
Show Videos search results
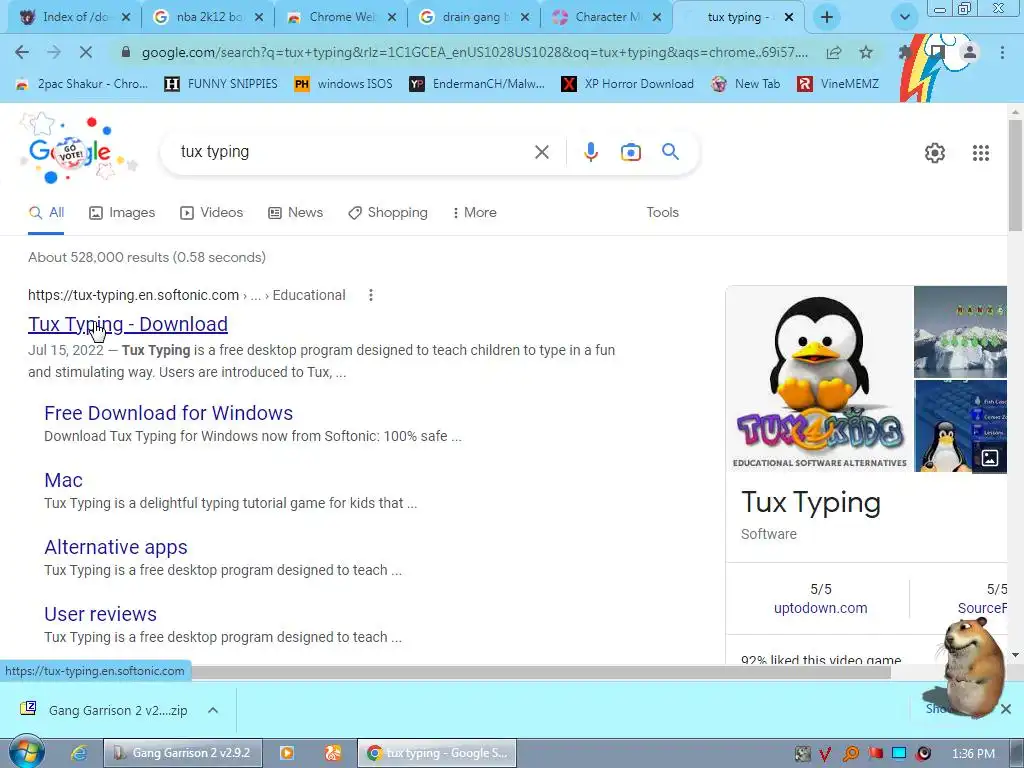[212, 212]
